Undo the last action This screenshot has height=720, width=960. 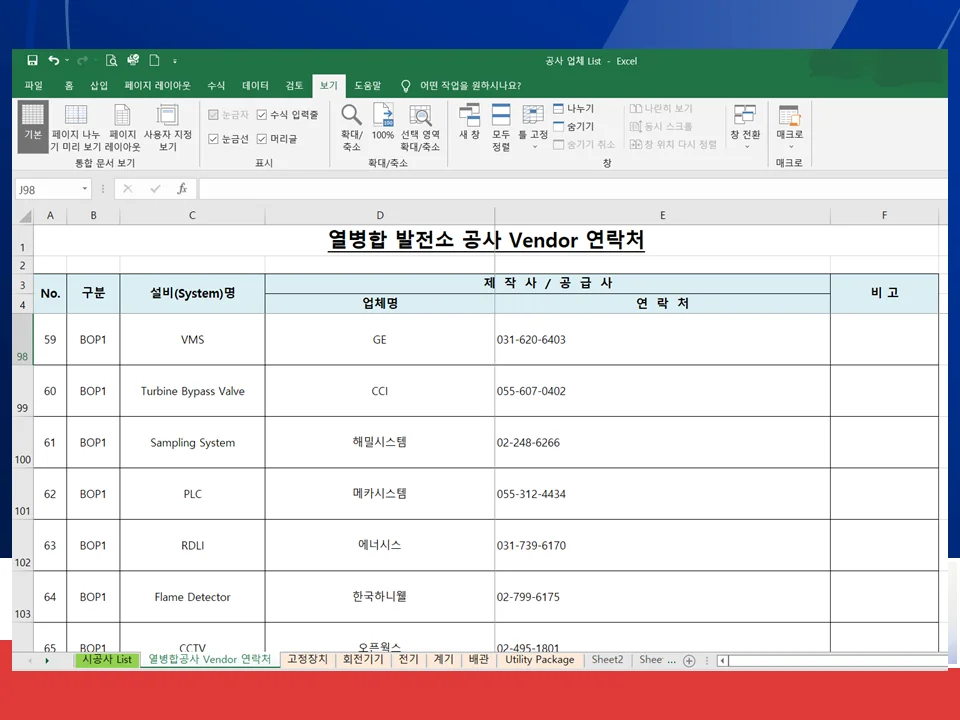click(54, 60)
